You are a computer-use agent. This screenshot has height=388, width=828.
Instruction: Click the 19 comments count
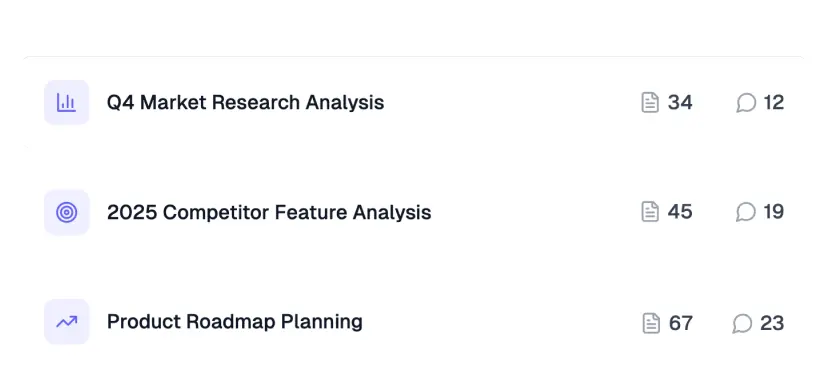(774, 212)
